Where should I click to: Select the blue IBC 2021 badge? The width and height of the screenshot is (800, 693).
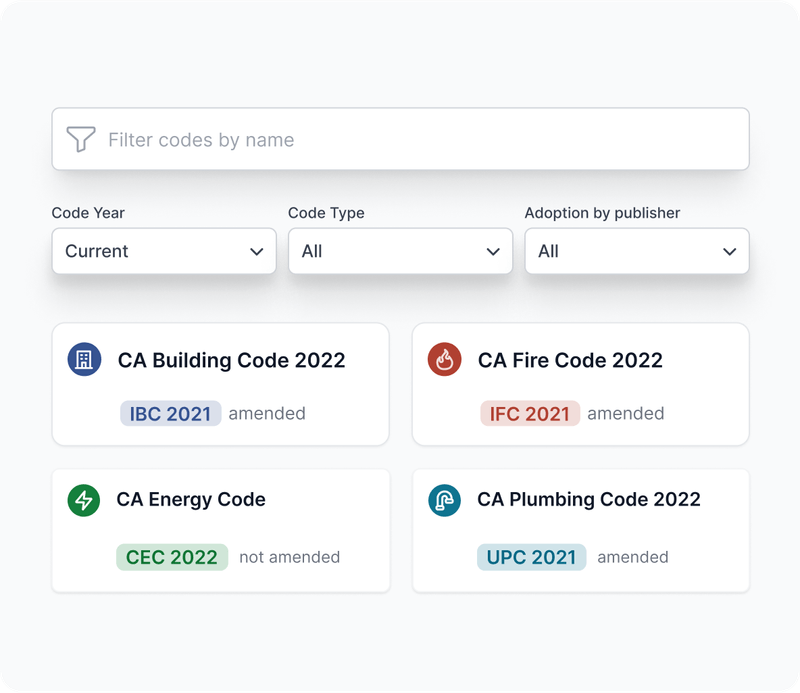click(x=170, y=413)
